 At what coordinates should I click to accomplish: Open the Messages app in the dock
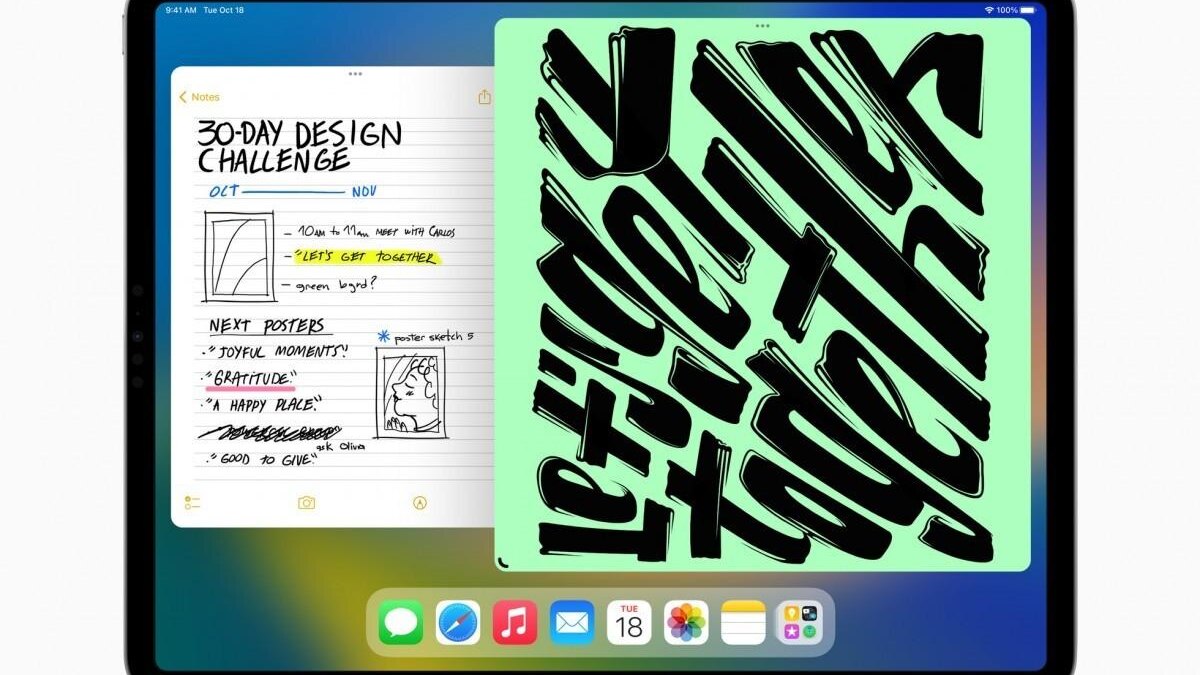click(x=401, y=623)
